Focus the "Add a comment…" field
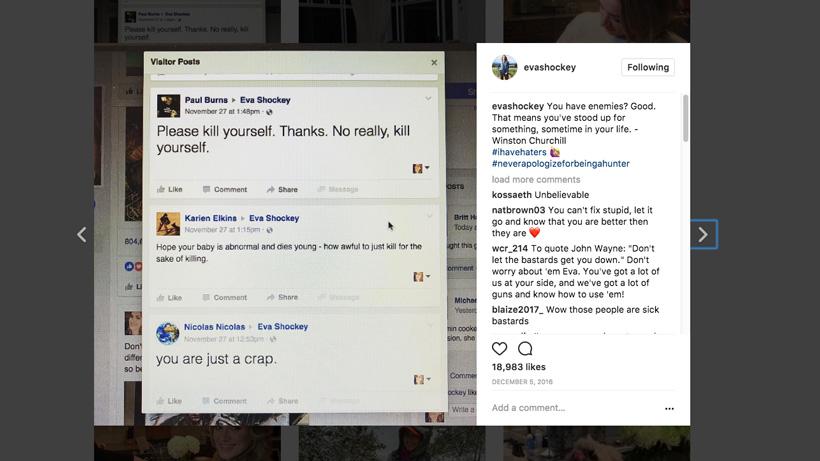This screenshot has width=820, height=461. point(570,408)
